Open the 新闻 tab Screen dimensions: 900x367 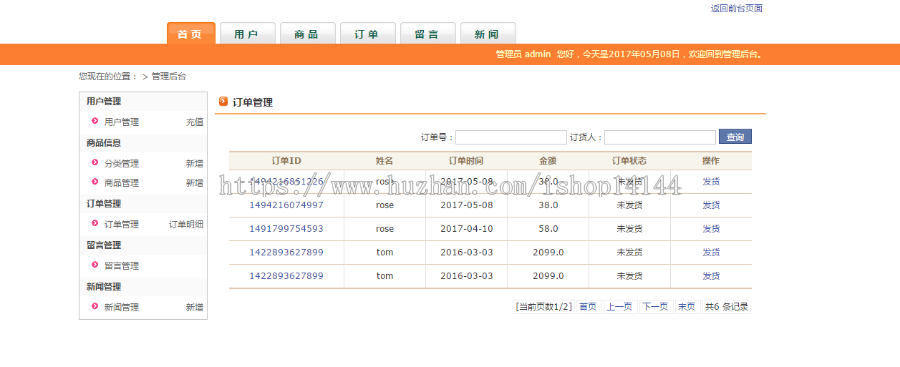pos(487,33)
